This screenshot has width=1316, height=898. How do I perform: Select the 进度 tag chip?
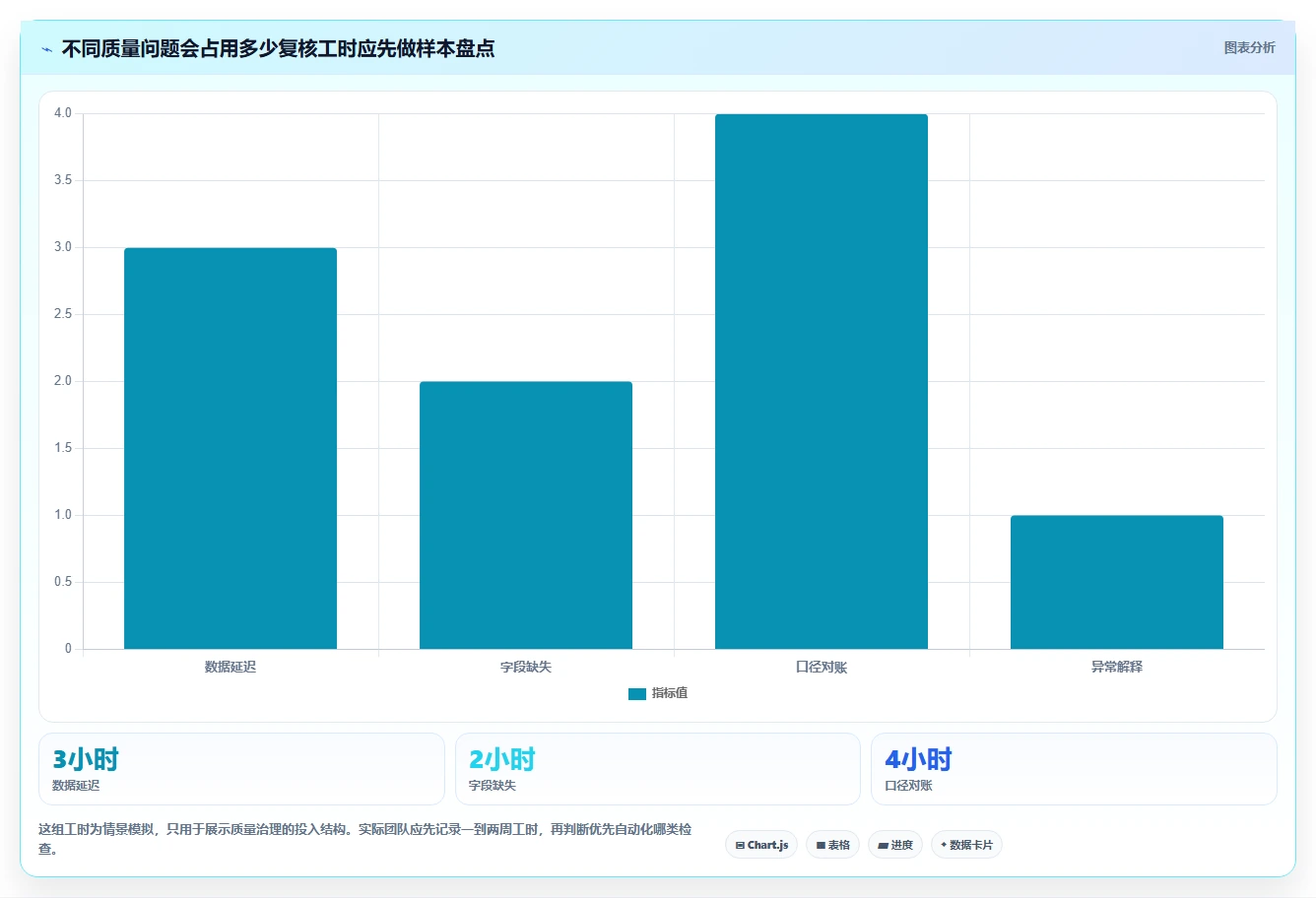coord(895,845)
